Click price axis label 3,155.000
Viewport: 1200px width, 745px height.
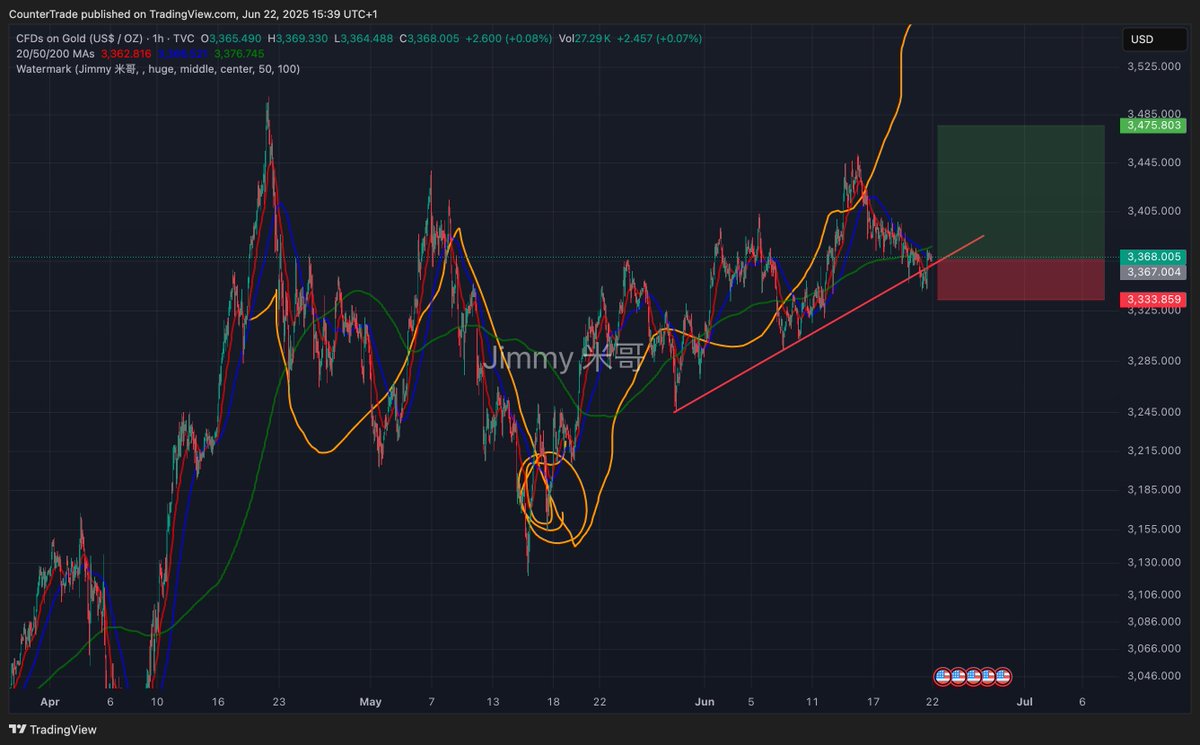(x=1155, y=529)
